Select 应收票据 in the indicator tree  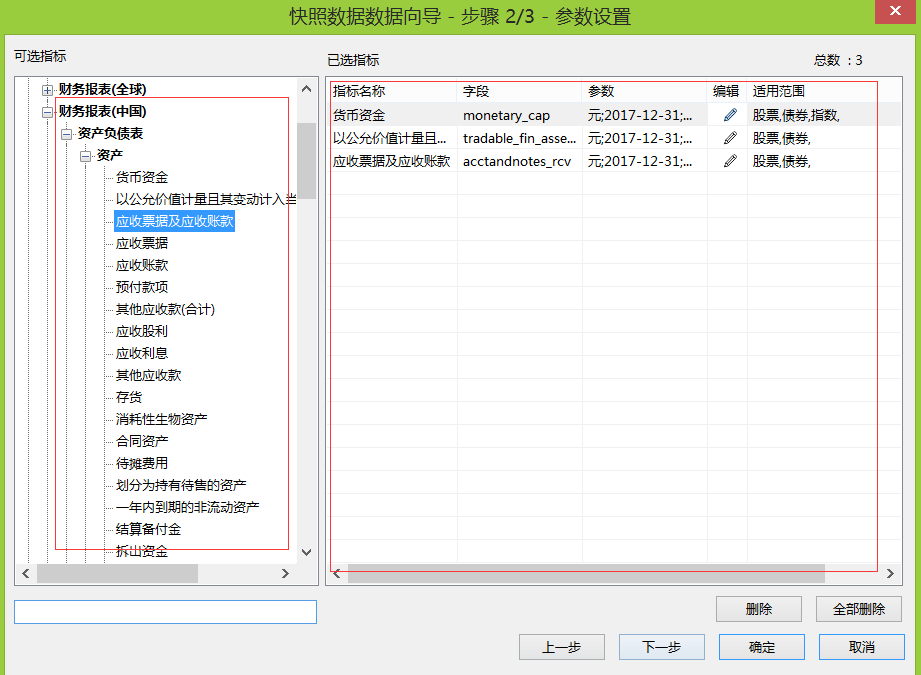[x=141, y=244]
